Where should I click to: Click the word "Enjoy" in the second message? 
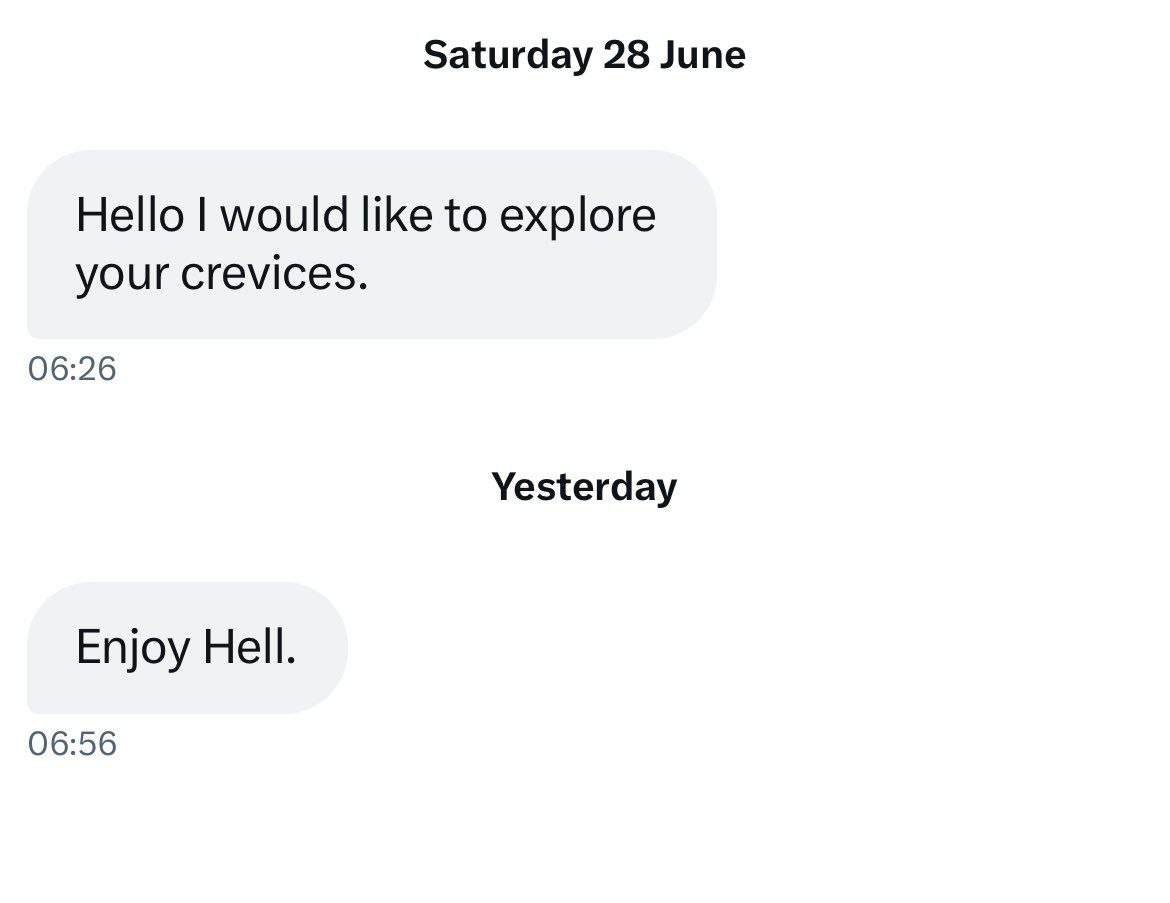pyautogui.click(x=132, y=650)
